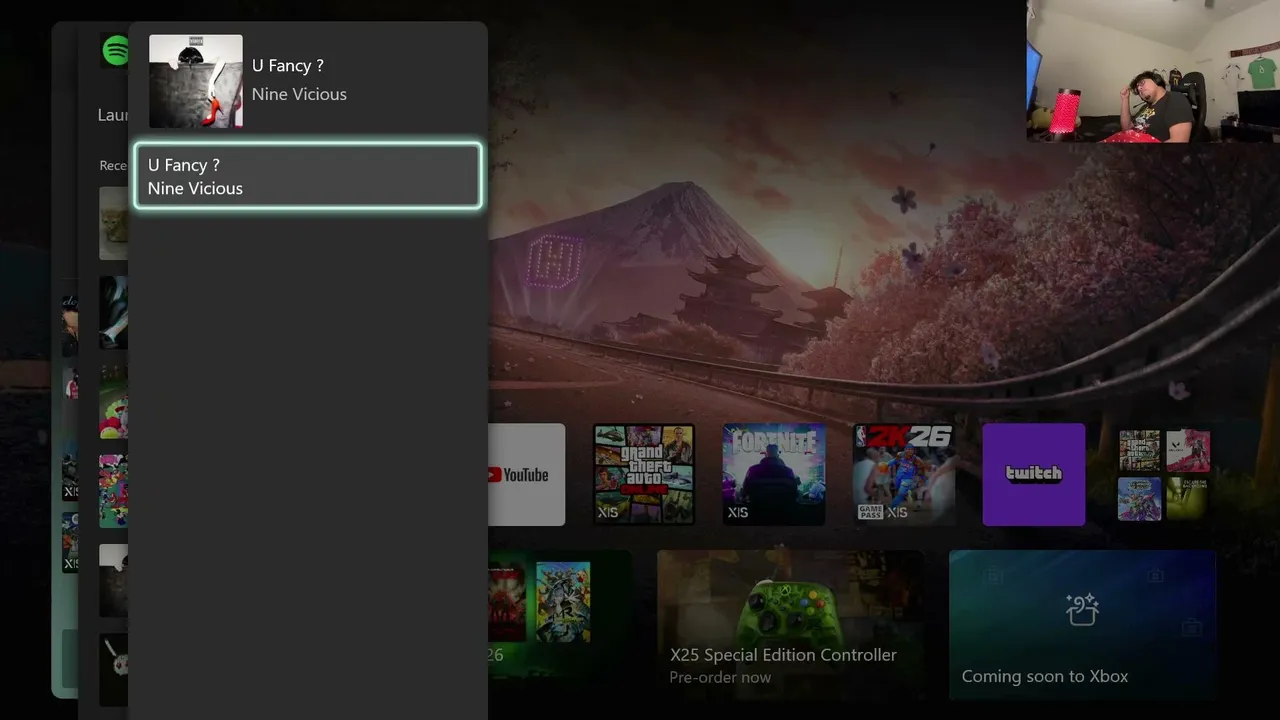1280x720 pixels.
Task: Open the U Fancy ? album cover art
Action: 196,81
